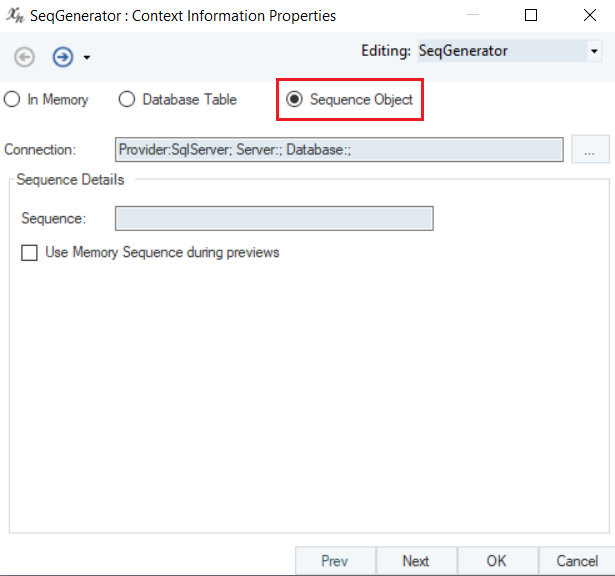Viewport: 615px width, 576px height.
Task: Click the back navigation arrow icon
Action: tap(24, 57)
